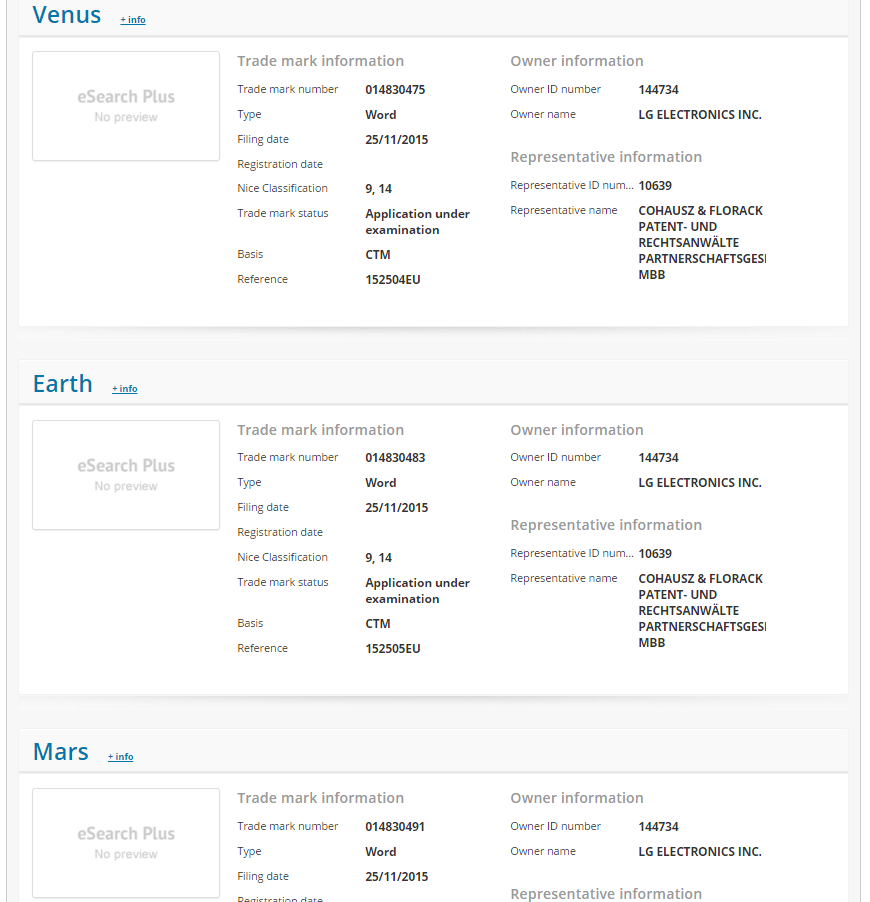Click the Mars No preview thumbnail
The width and height of the screenshot is (870, 902).
pyautogui.click(x=126, y=843)
